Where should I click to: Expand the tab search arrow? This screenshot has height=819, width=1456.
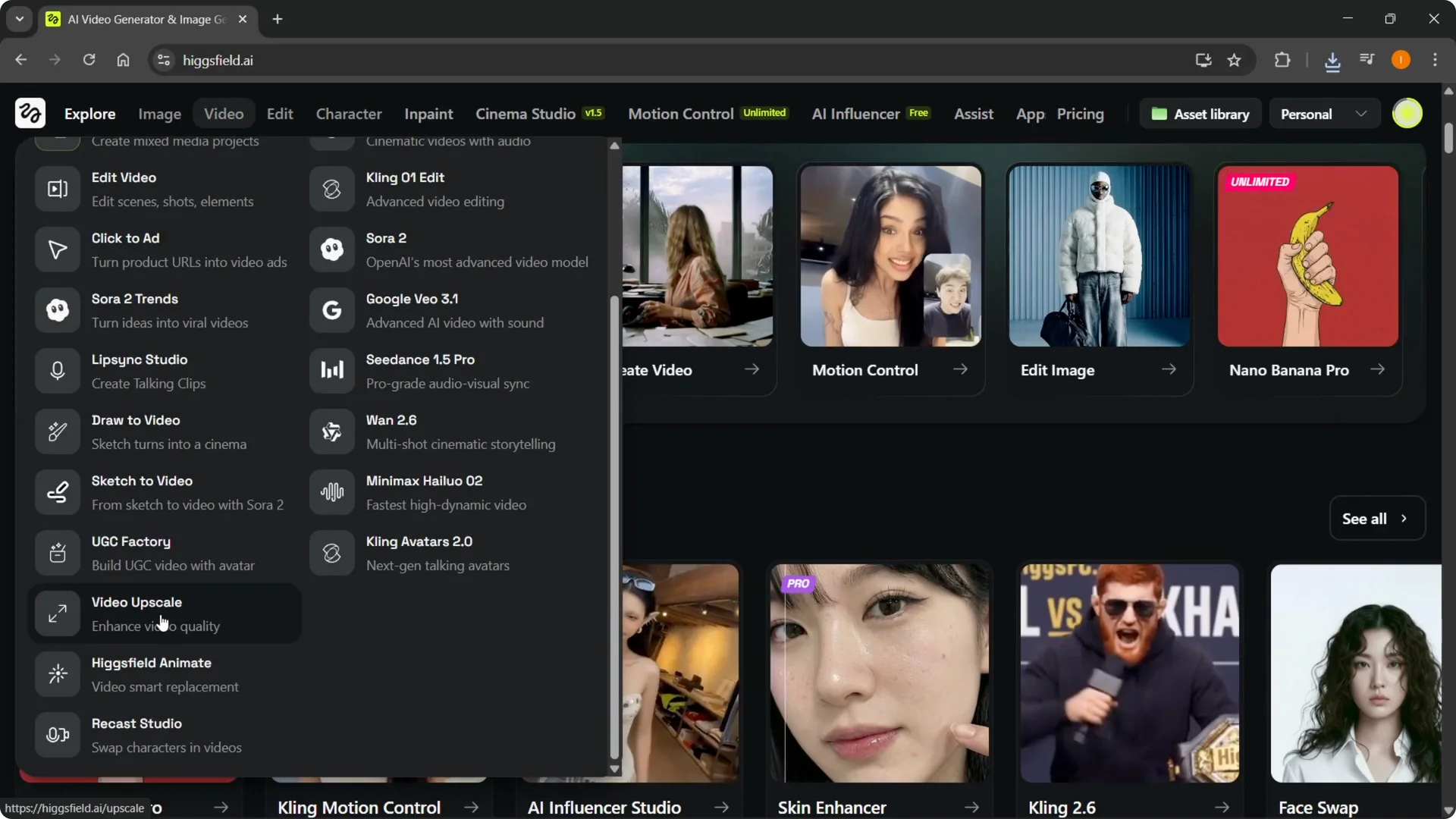pyautogui.click(x=19, y=19)
